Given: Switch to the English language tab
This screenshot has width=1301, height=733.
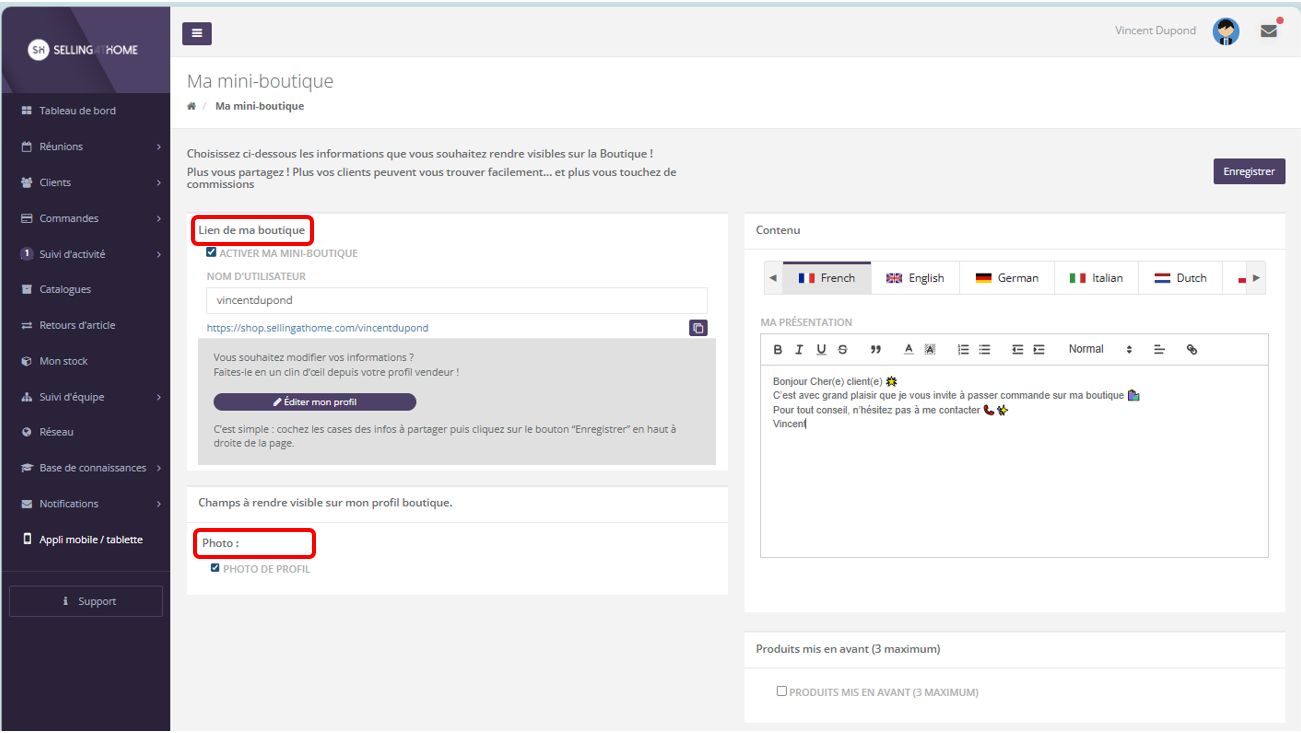Looking at the screenshot, I should click(x=914, y=278).
